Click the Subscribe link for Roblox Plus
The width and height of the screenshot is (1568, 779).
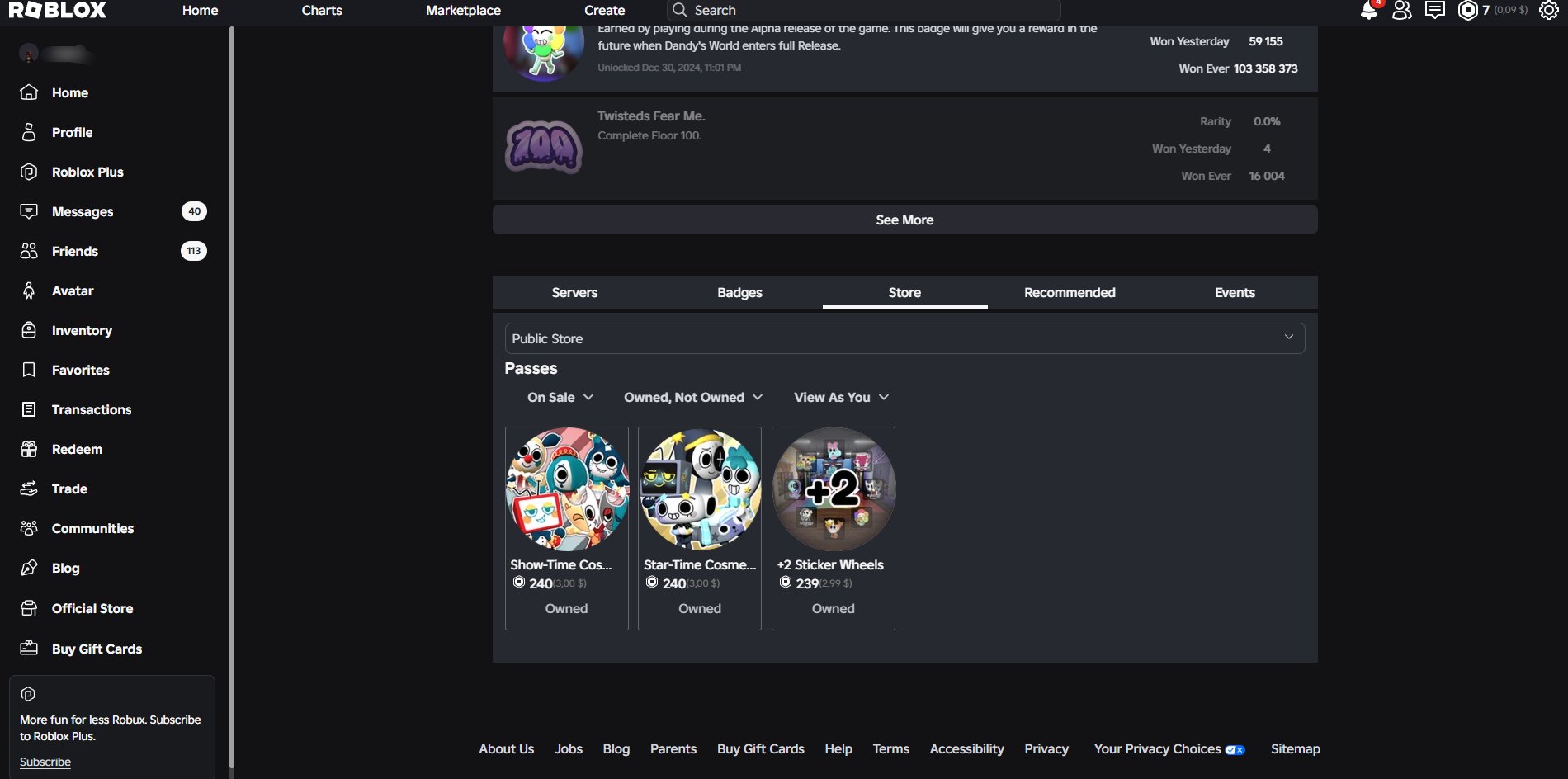pos(45,762)
